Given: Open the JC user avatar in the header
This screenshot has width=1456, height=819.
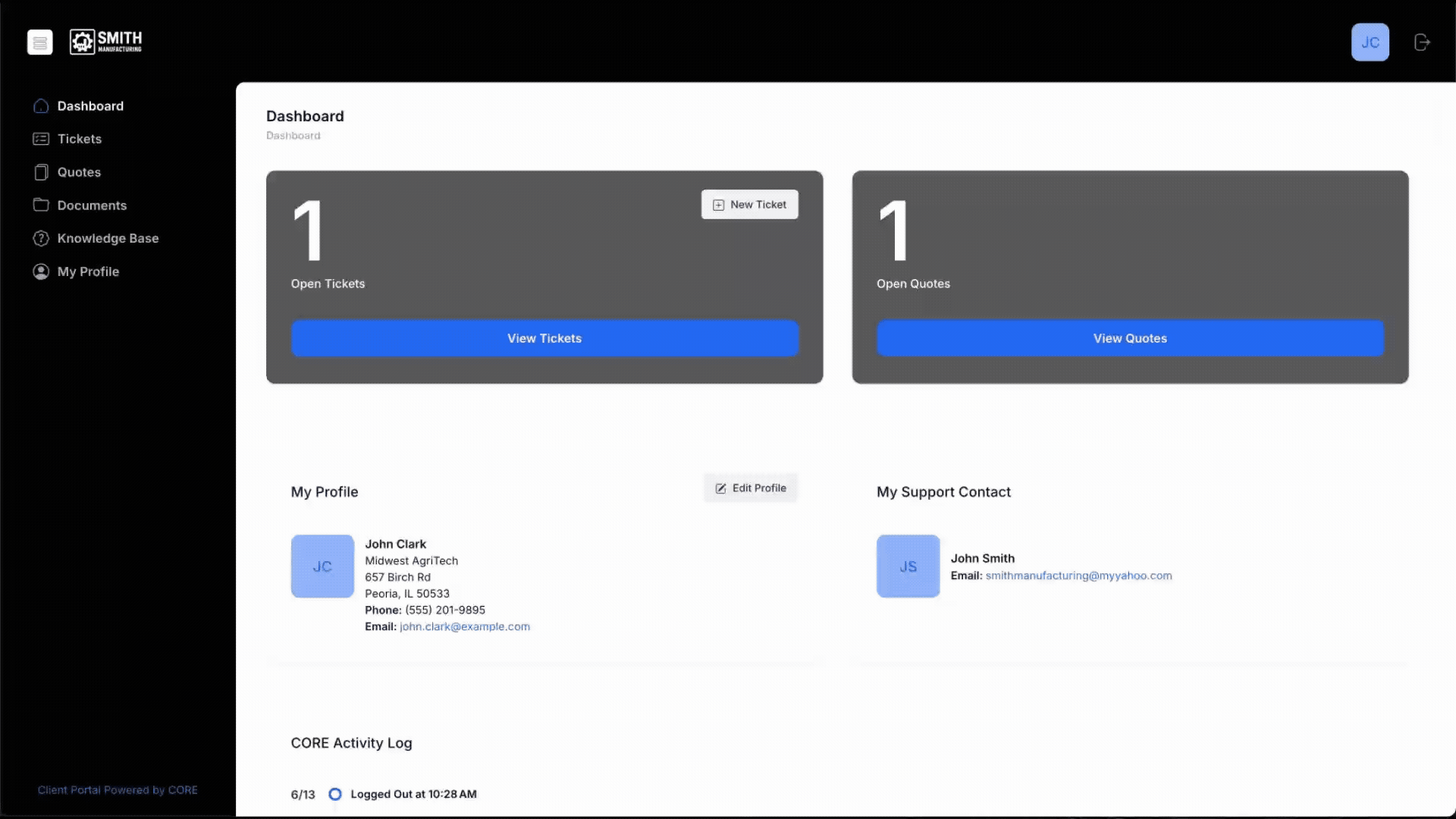Looking at the screenshot, I should tap(1370, 42).
